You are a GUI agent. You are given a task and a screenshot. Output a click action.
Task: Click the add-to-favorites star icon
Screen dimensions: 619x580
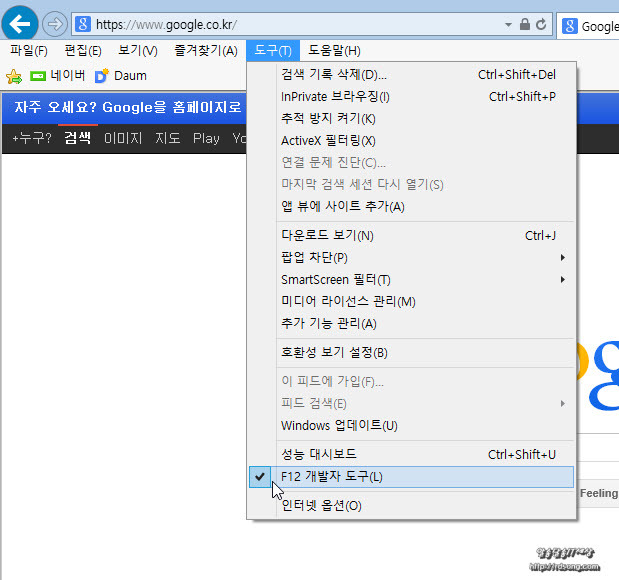click(14, 76)
